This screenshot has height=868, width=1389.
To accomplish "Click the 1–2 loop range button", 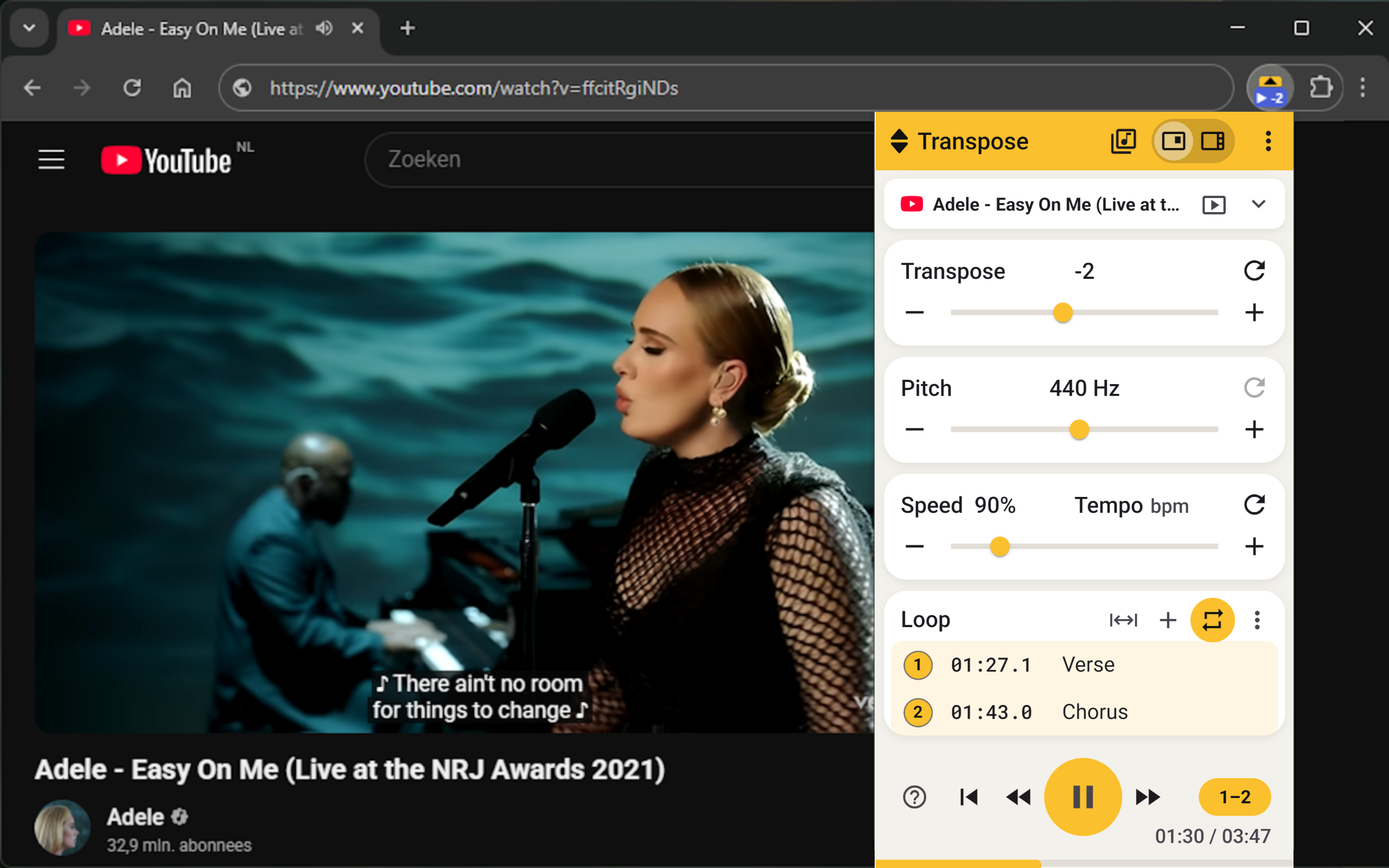I will pos(1234,797).
